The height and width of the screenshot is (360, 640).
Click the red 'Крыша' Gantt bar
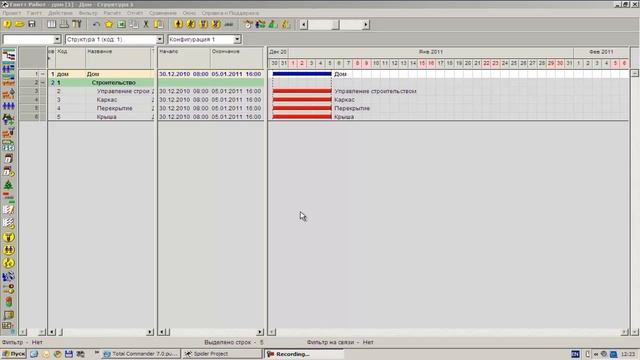tap(302, 117)
